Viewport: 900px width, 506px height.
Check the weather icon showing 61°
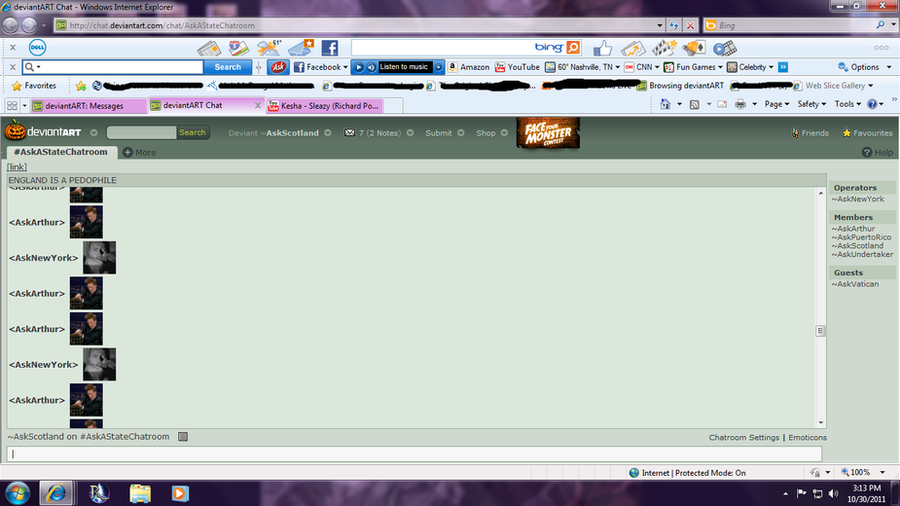269,48
